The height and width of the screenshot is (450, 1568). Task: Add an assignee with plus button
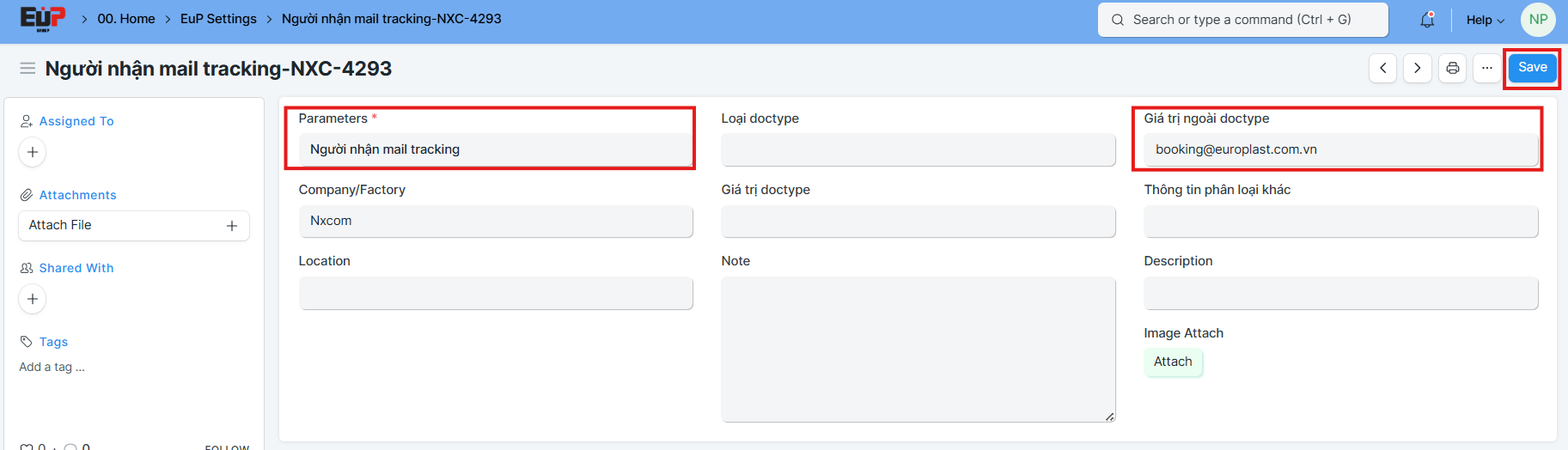(33, 152)
